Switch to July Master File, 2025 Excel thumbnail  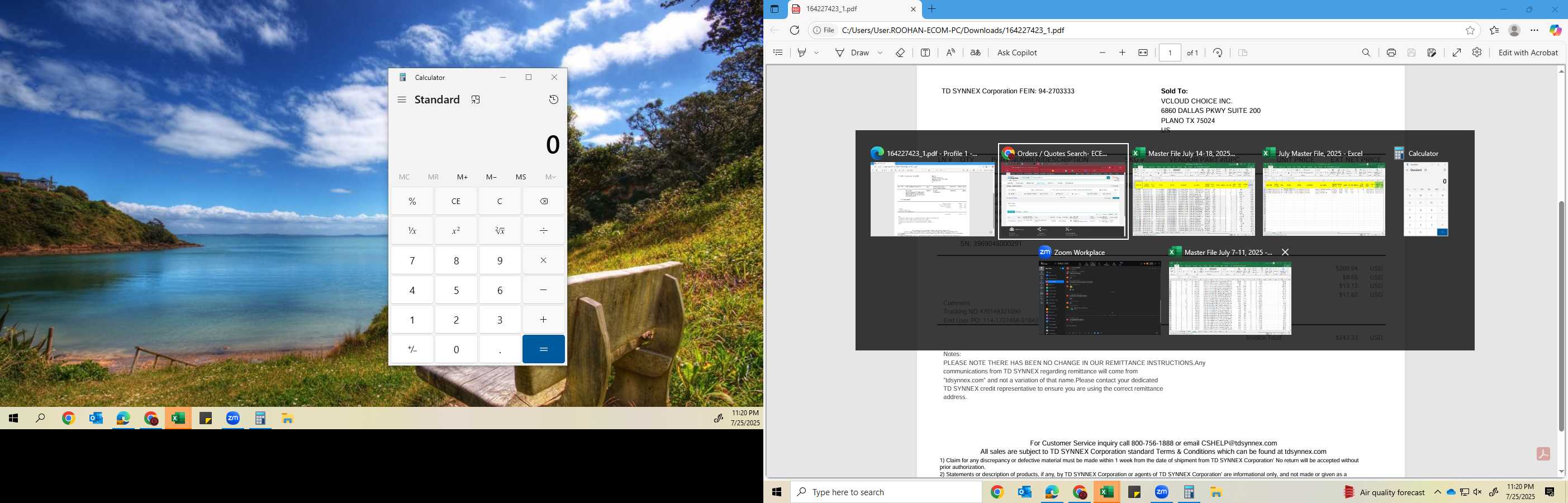point(1324,192)
